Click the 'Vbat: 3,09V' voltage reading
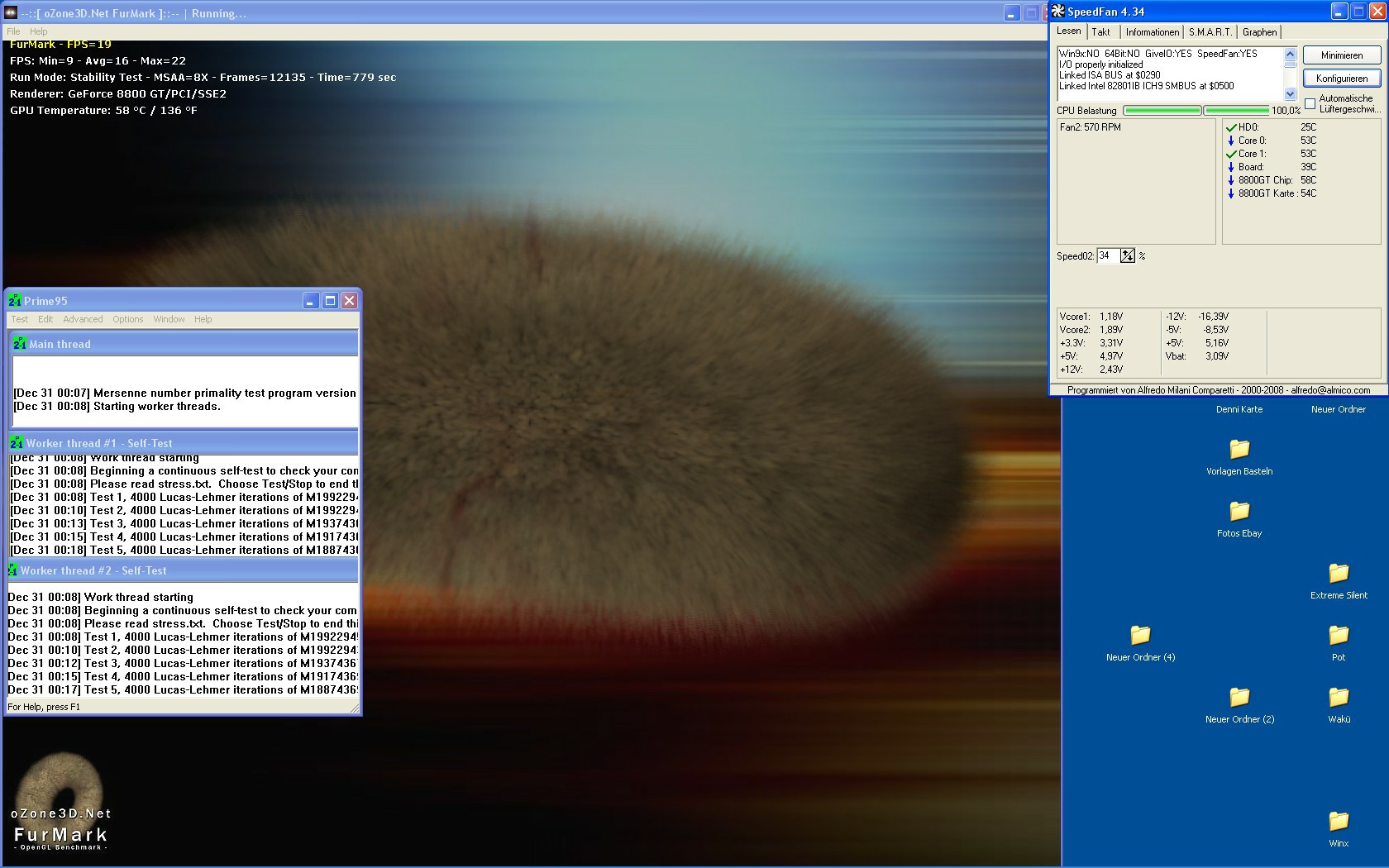Image resolution: width=1389 pixels, height=868 pixels. pyautogui.click(x=1197, y=356)
